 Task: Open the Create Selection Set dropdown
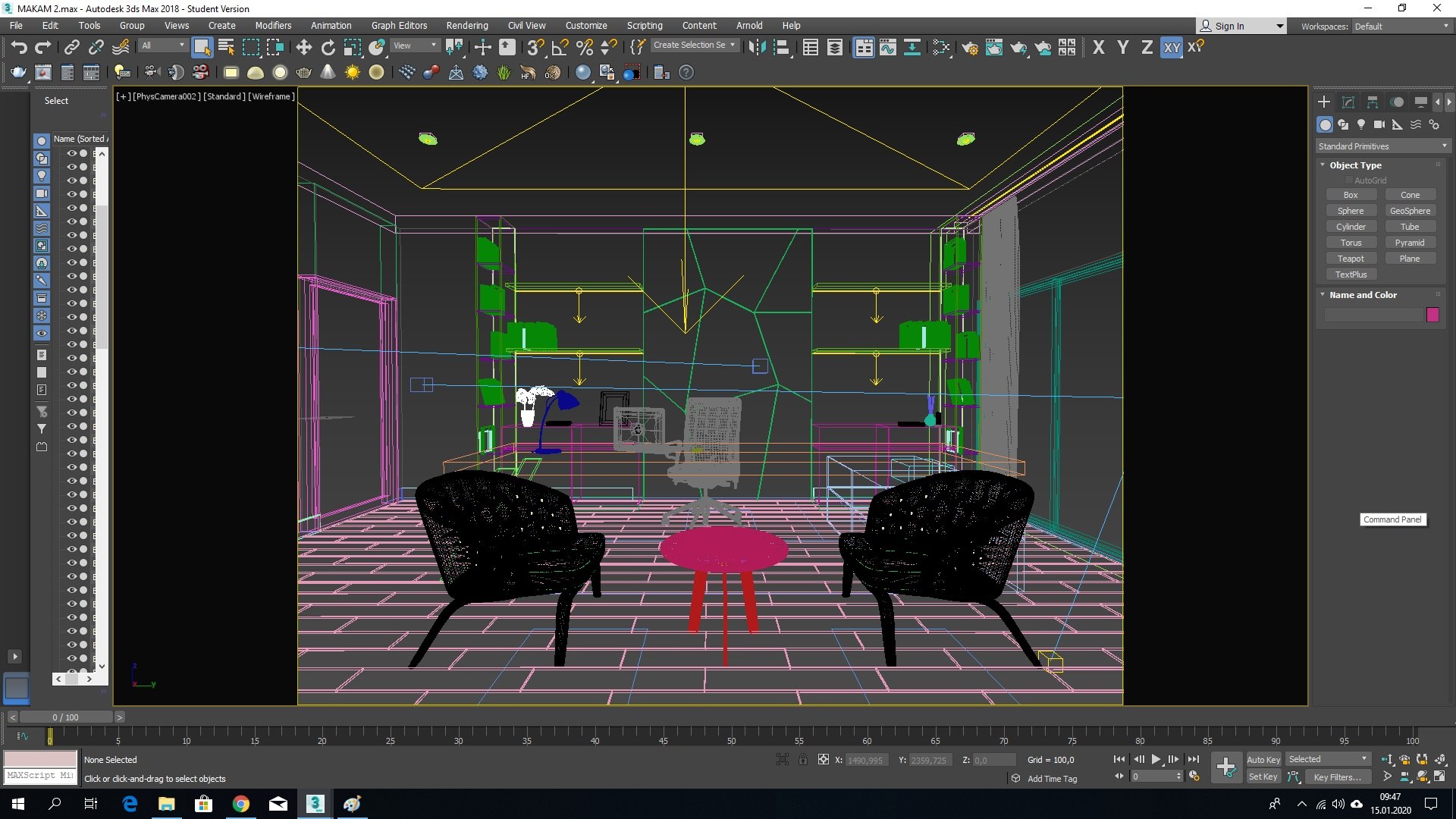click(694, 45)
